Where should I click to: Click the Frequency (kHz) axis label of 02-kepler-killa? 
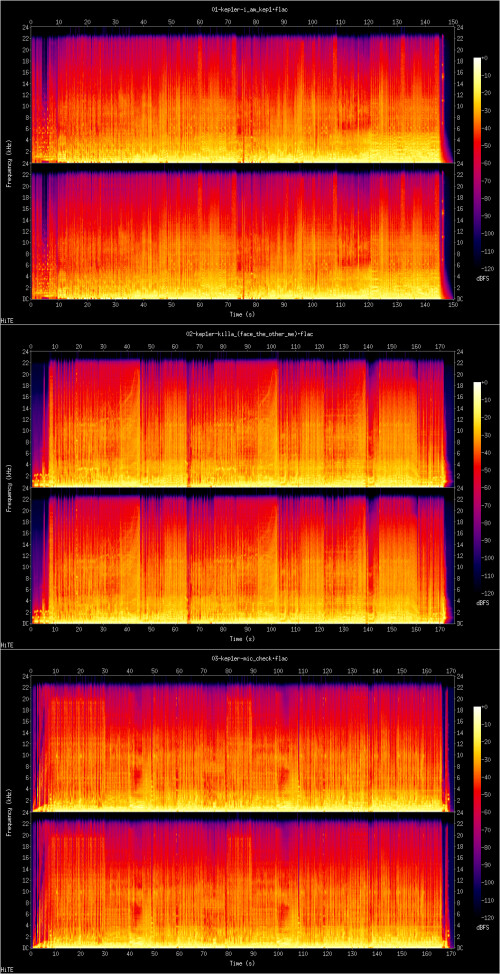tap(9, 488)
